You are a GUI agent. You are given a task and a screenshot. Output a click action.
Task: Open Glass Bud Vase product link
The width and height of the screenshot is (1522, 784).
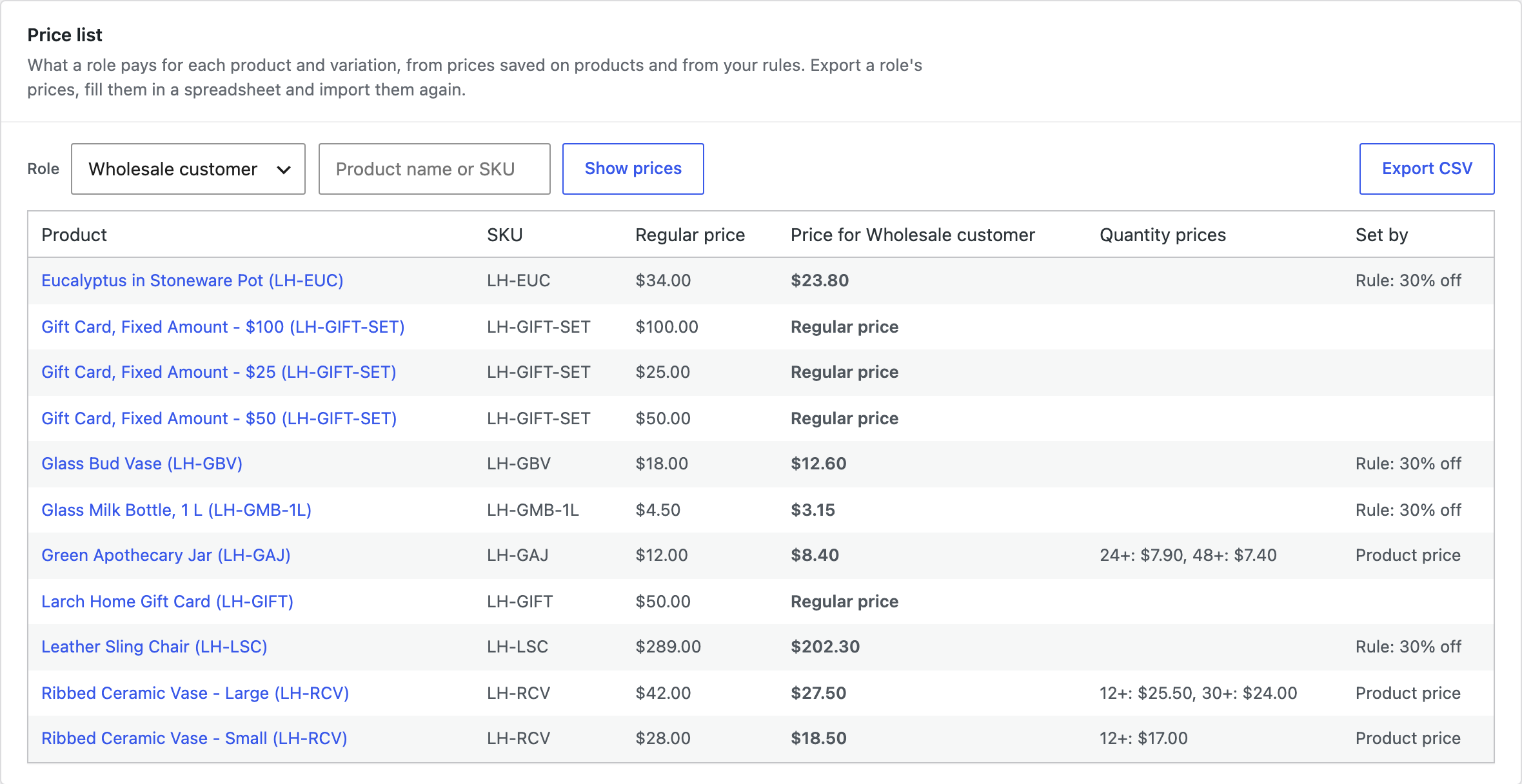point(142,464)
